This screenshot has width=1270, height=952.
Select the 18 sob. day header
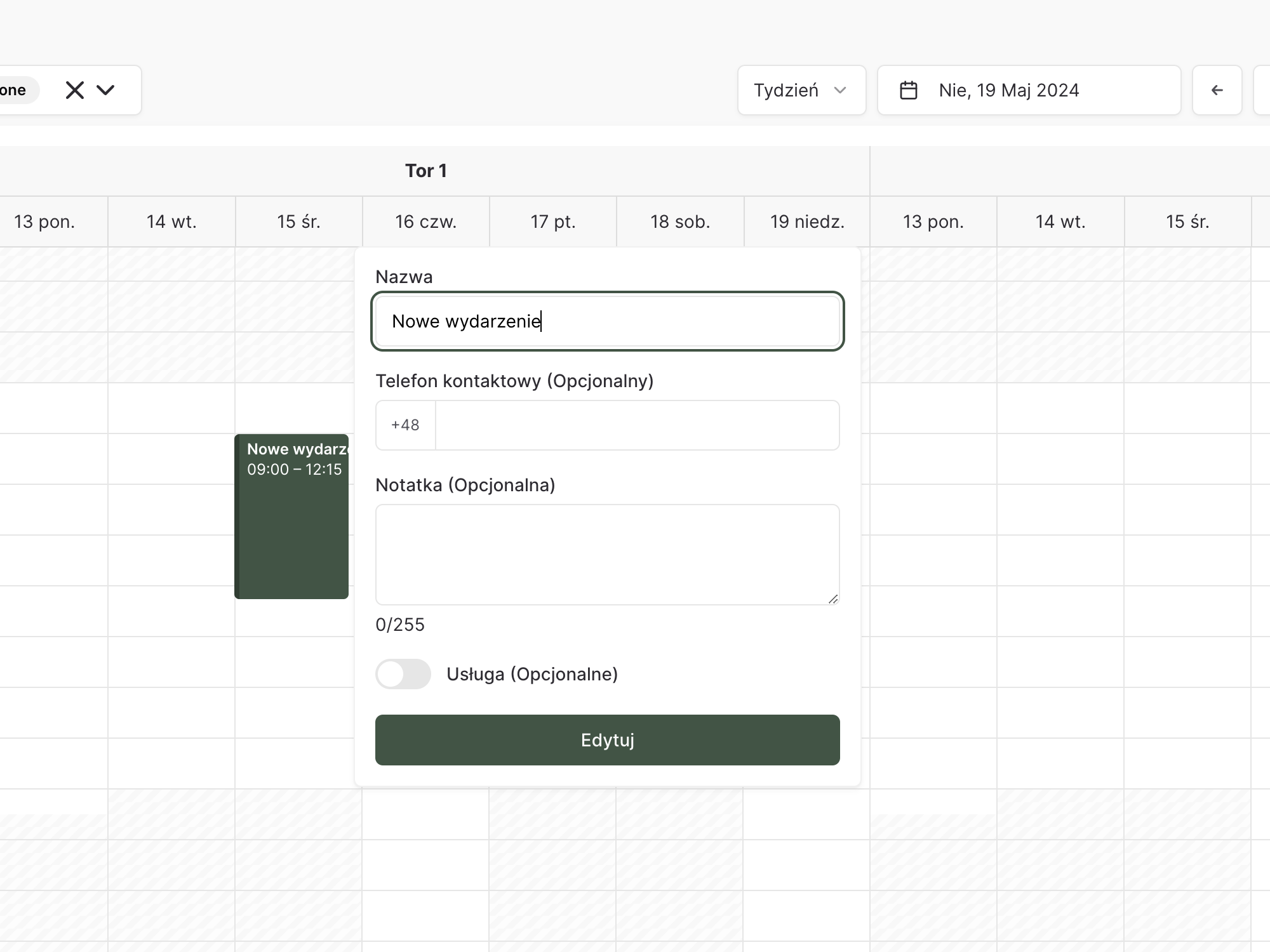(x=680, y=221)
